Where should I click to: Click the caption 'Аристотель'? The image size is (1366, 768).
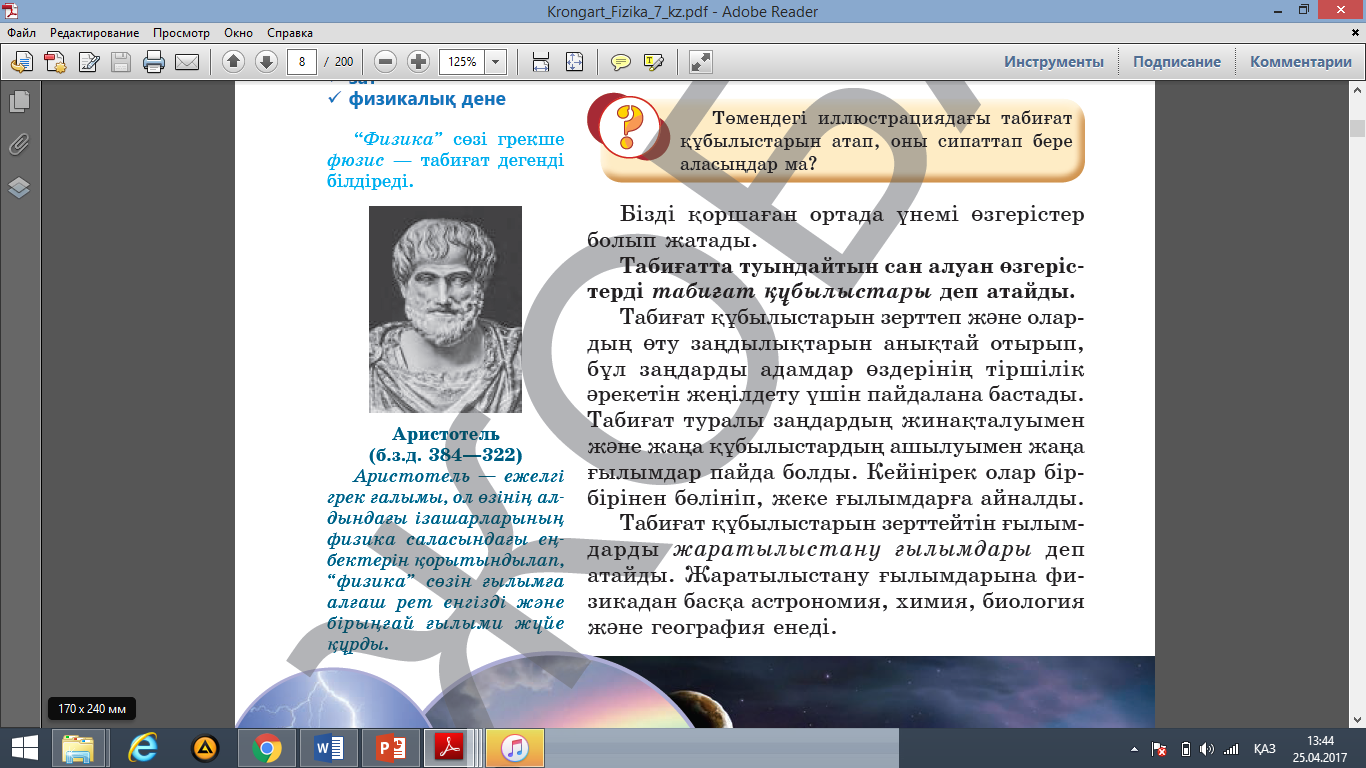[x=446, y=434]
